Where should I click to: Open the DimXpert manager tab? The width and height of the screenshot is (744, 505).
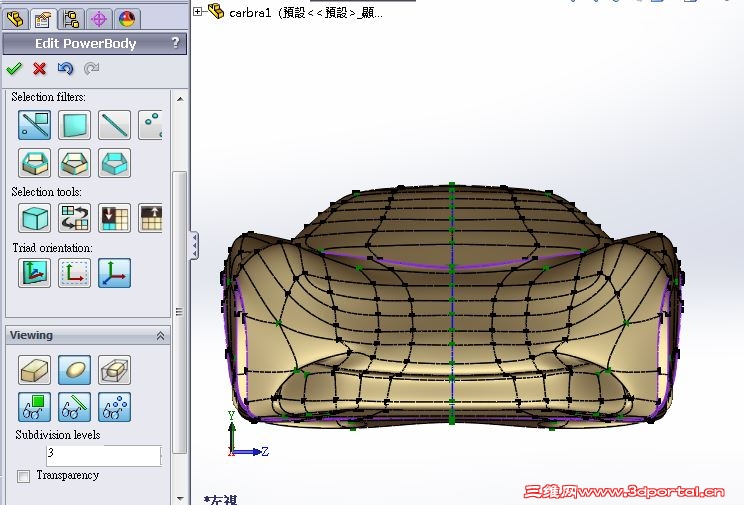(99, 19)
